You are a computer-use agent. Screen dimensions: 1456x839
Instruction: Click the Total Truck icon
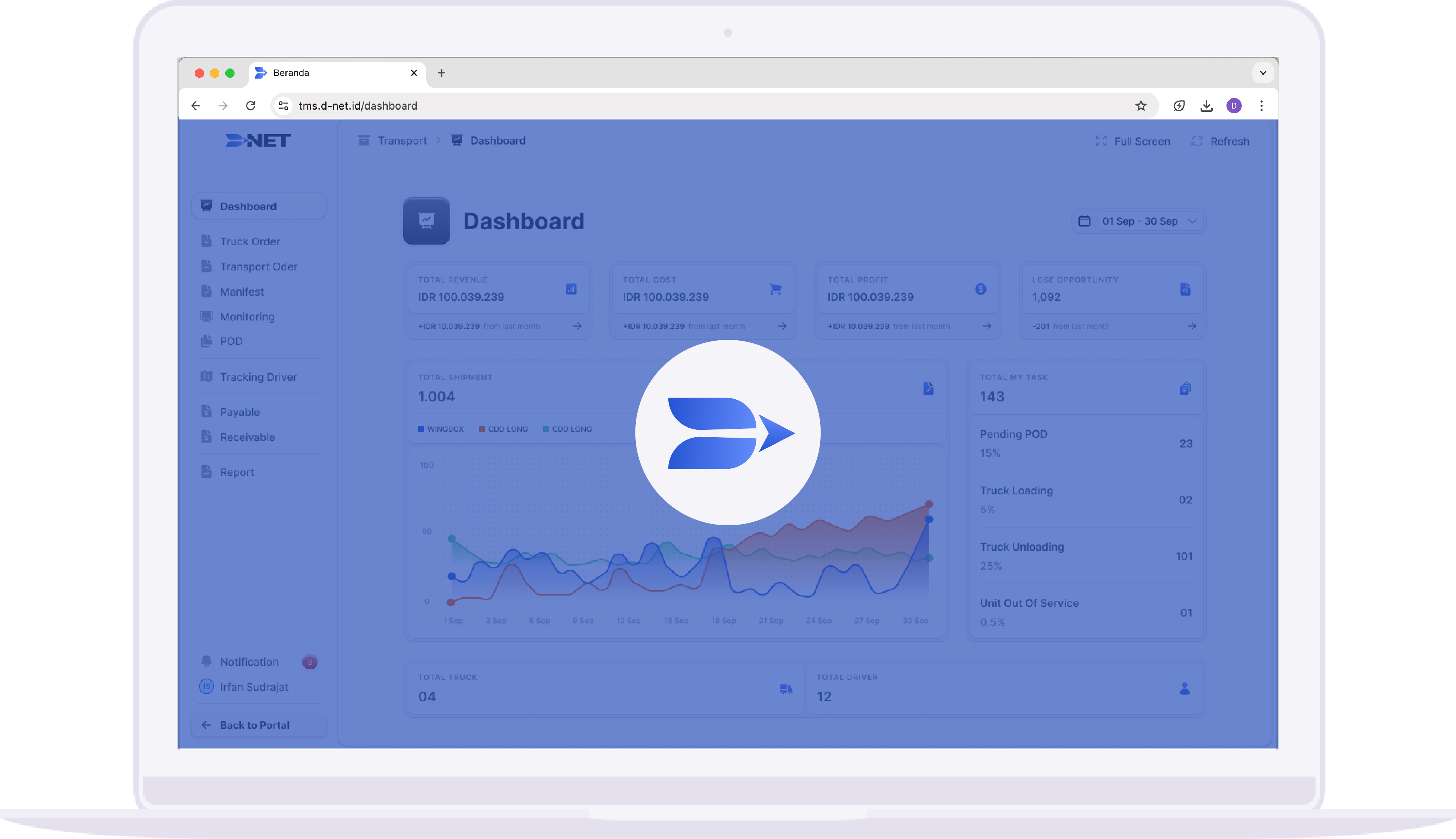point(785,689)
